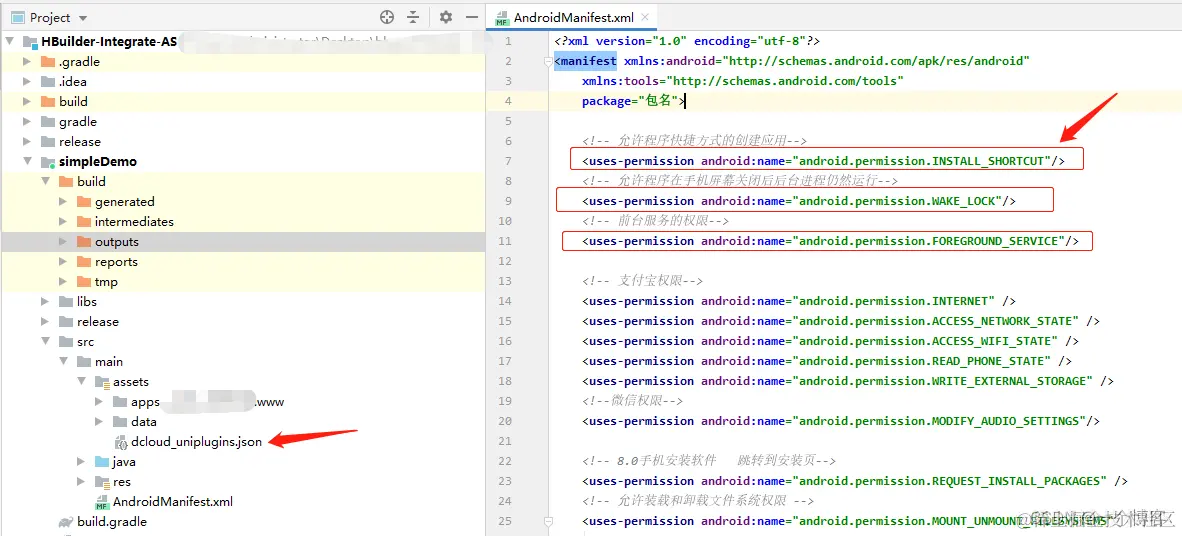The height and width of the screenshot is (536, 1182).
Task: Click the locate/scroll-from-source target icon
Action: pos(387,17)
